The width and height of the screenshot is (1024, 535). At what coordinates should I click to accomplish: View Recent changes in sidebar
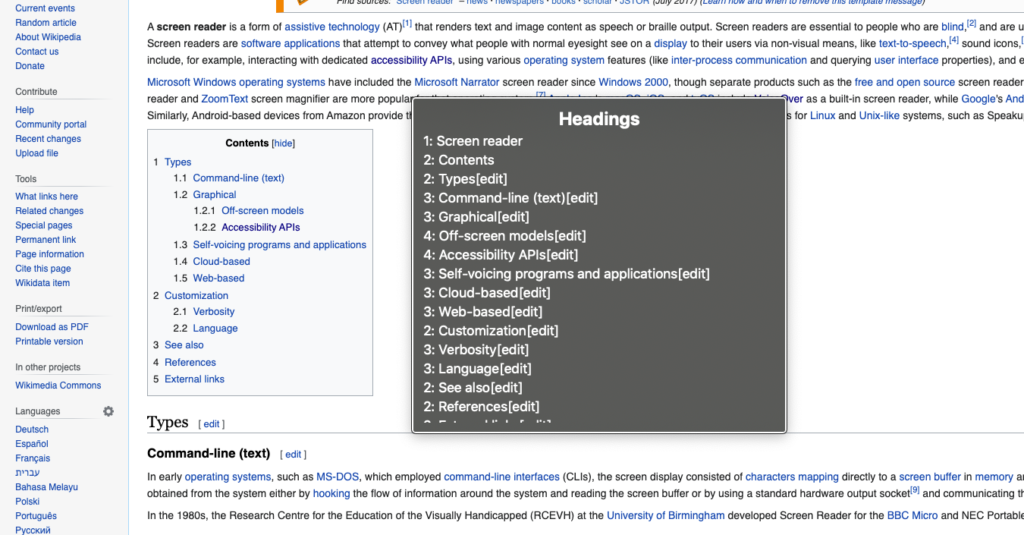[x=48, y=138]
